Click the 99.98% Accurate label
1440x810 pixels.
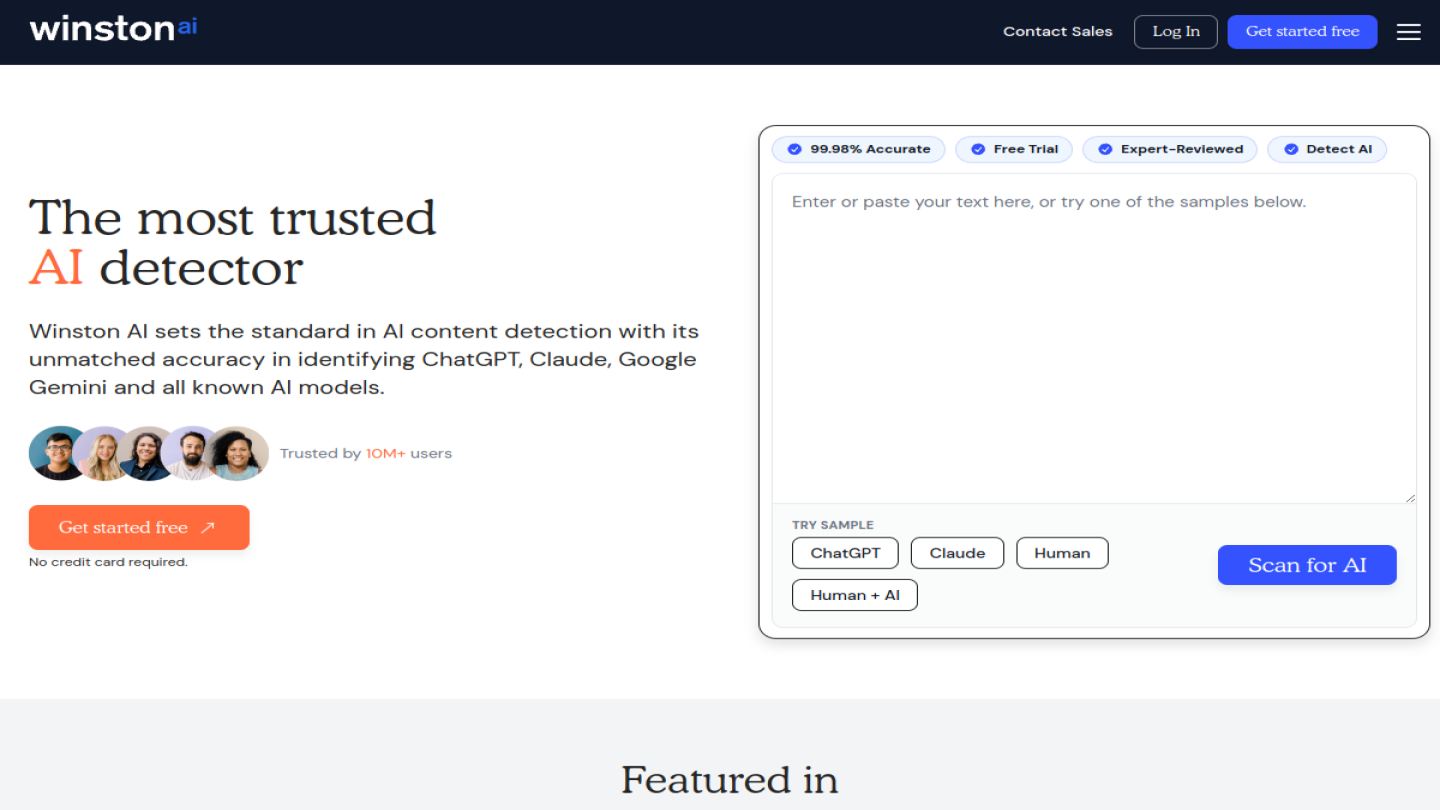(870, 149)
